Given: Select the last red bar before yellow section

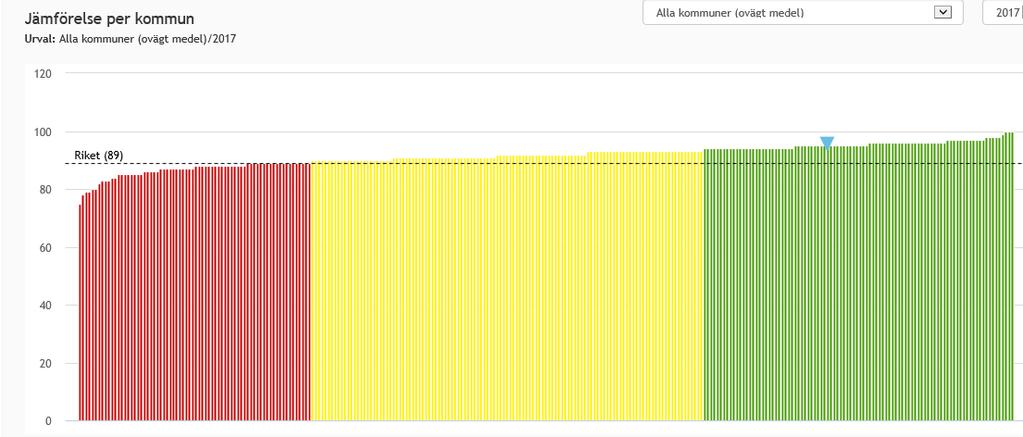Looking at the screenshot, I should coord(309,300).
